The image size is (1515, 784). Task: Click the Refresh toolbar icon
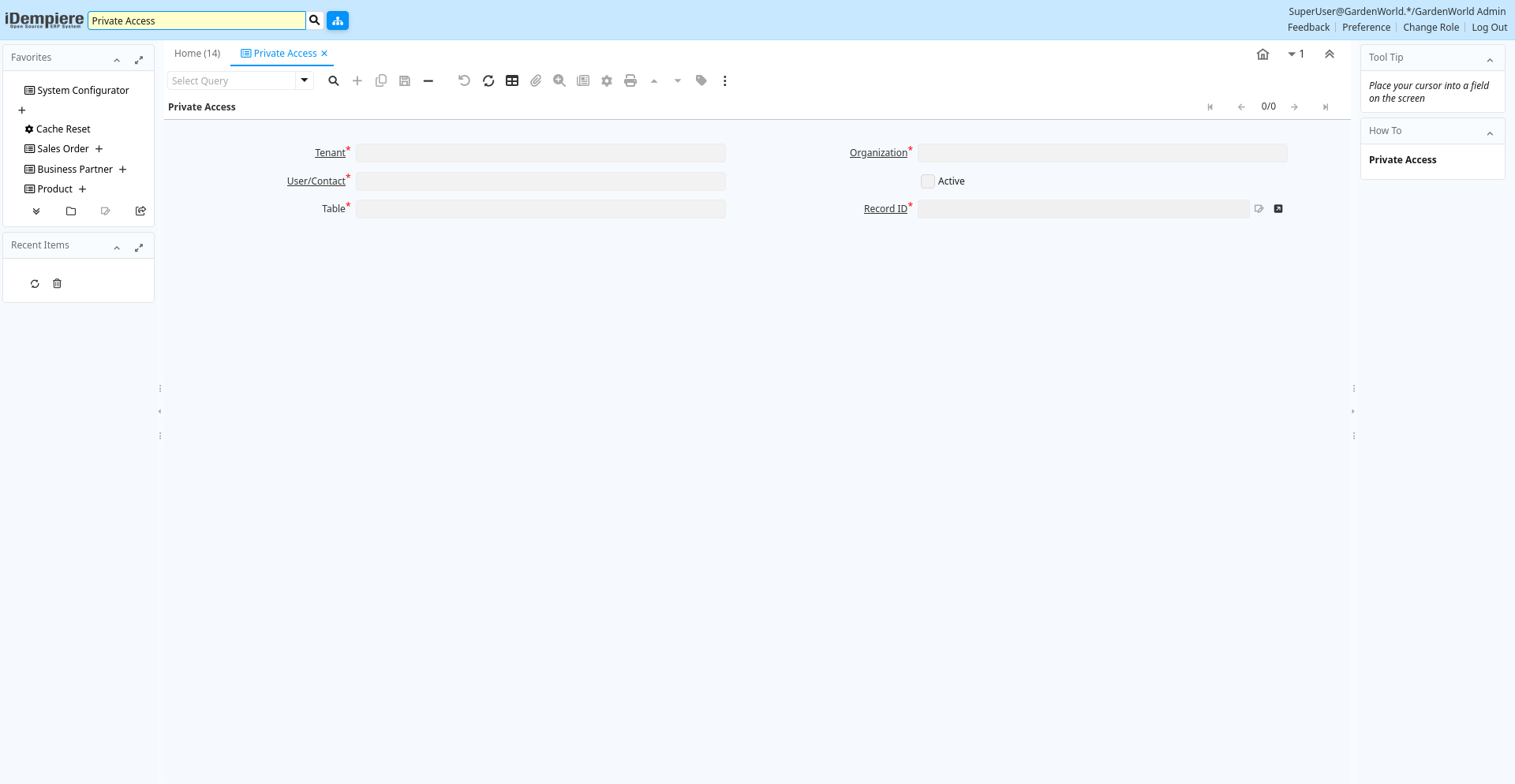pyautogui.click(x=488, y=80)
